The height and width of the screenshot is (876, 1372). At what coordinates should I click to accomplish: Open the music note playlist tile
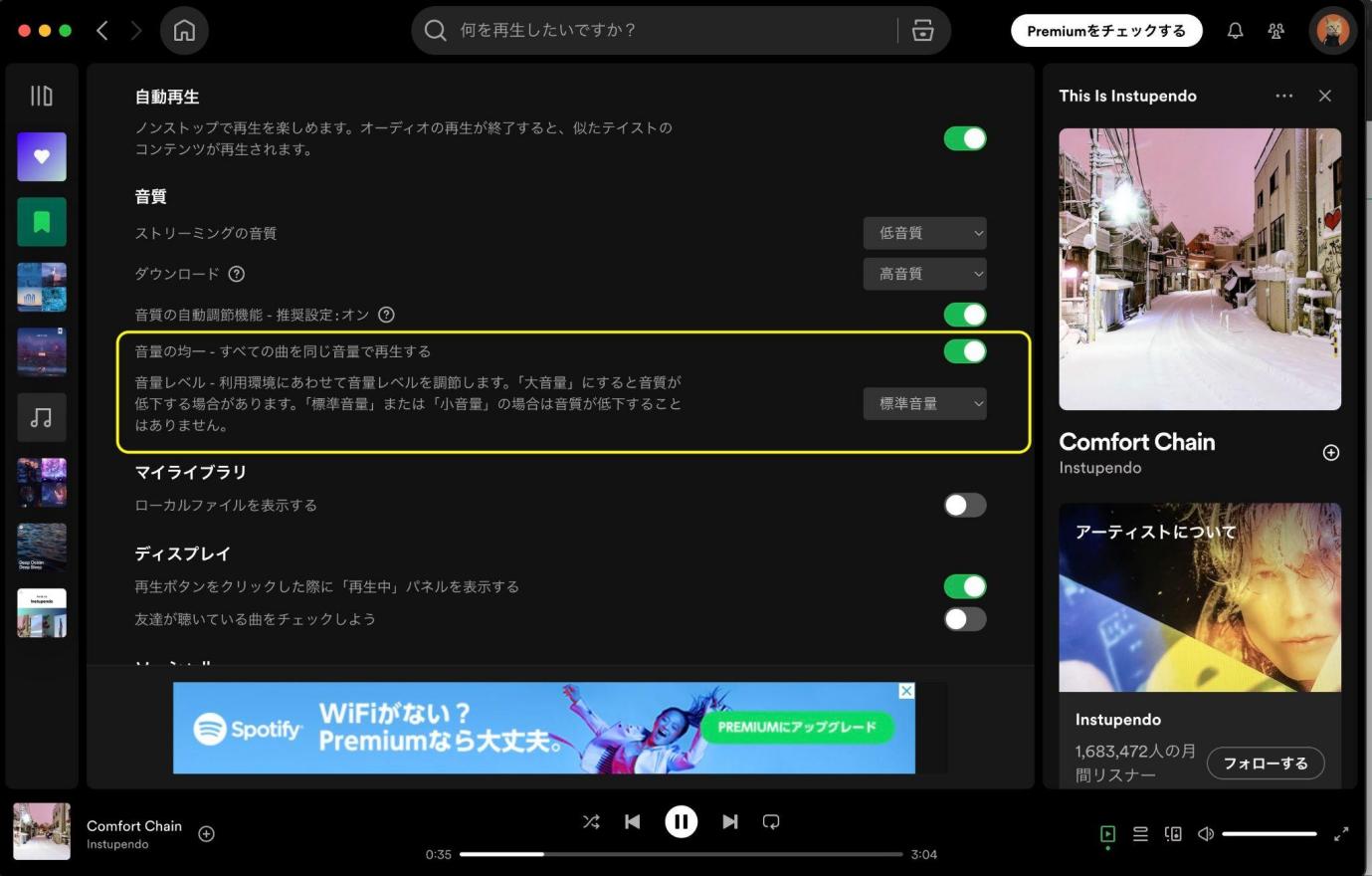coord(42,417)
